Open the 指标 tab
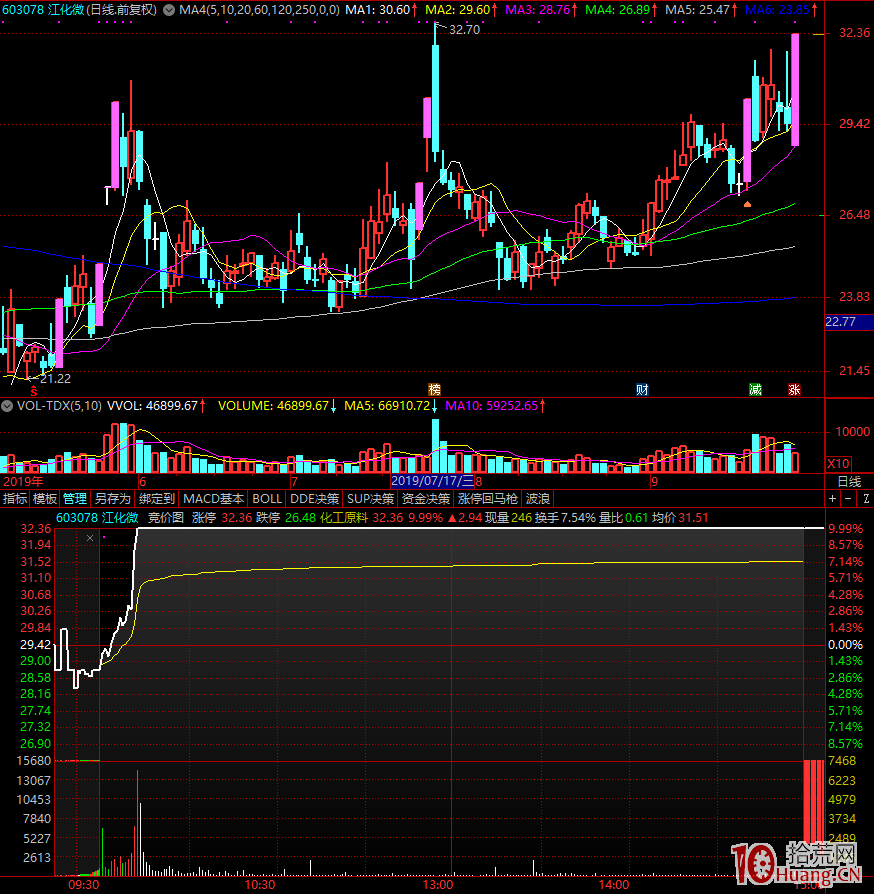This screenshot has height=894, width=874. (x=15, y=499)
